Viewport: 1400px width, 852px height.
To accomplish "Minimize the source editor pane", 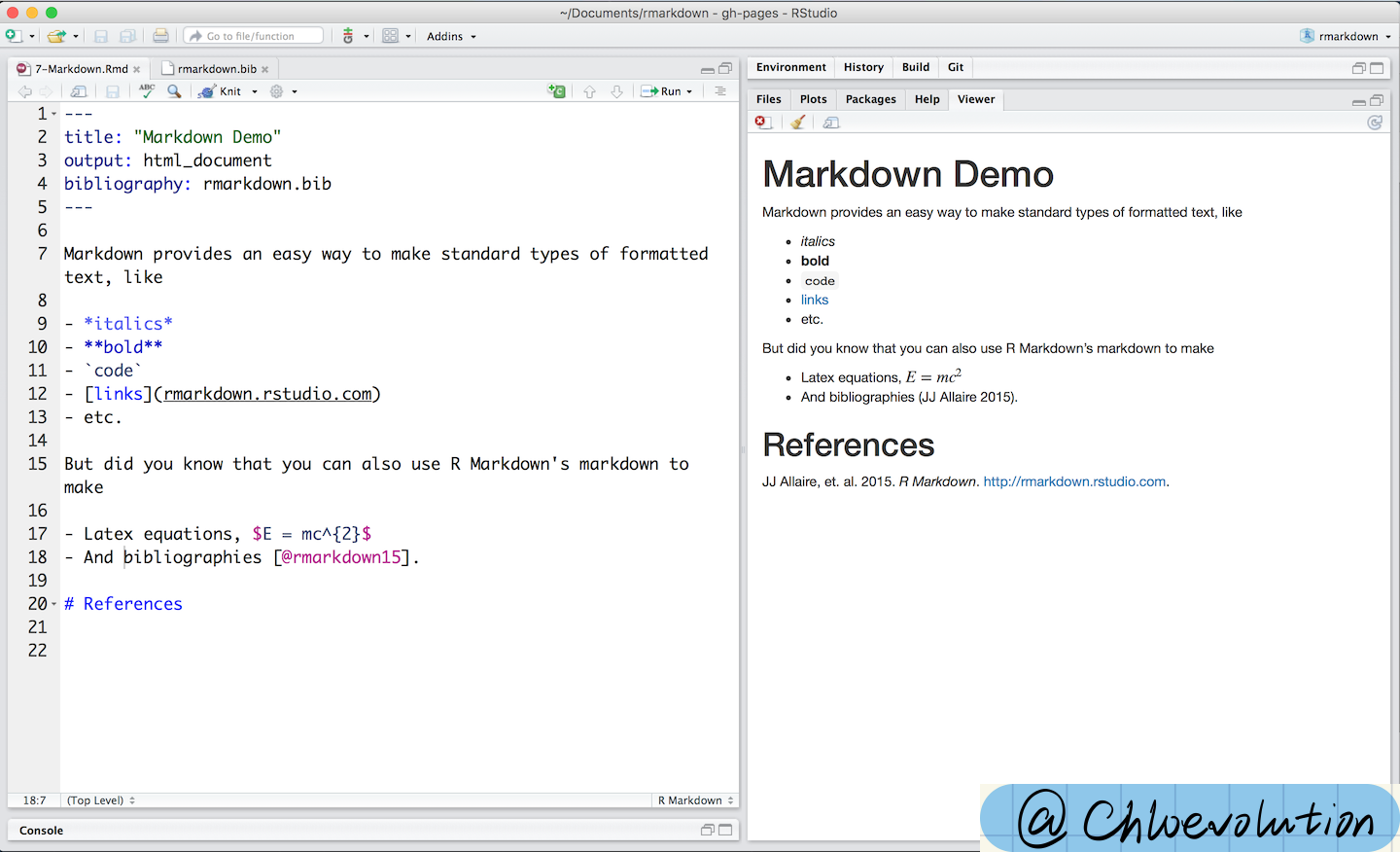I will tap(708, 69).
